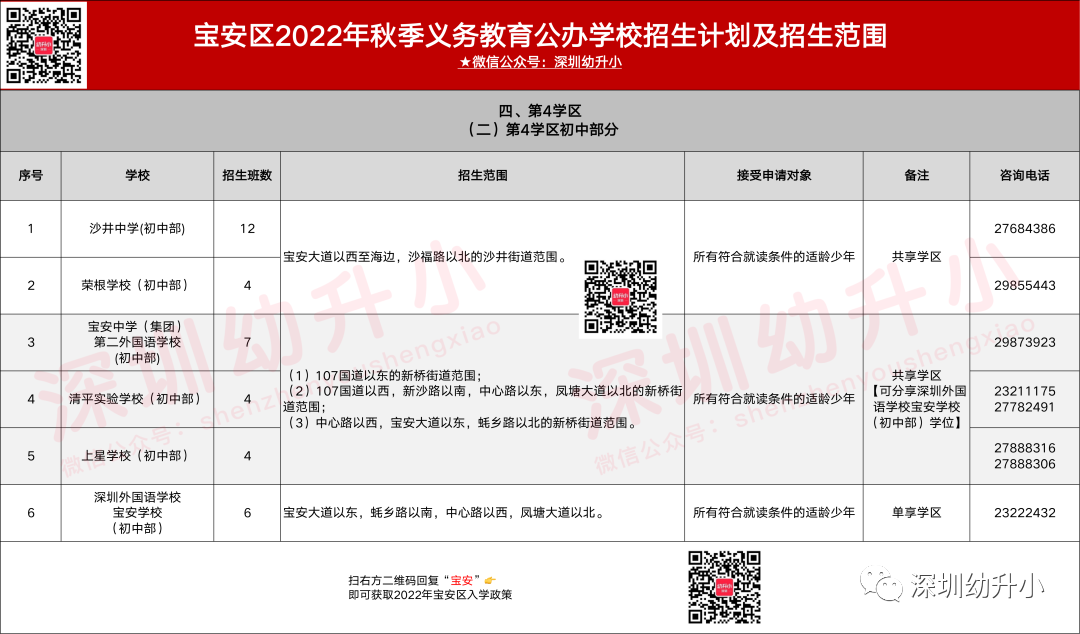Click row number 1 in 序号 column
This screenshot has height=634, width=1080.
click(30, 229)
